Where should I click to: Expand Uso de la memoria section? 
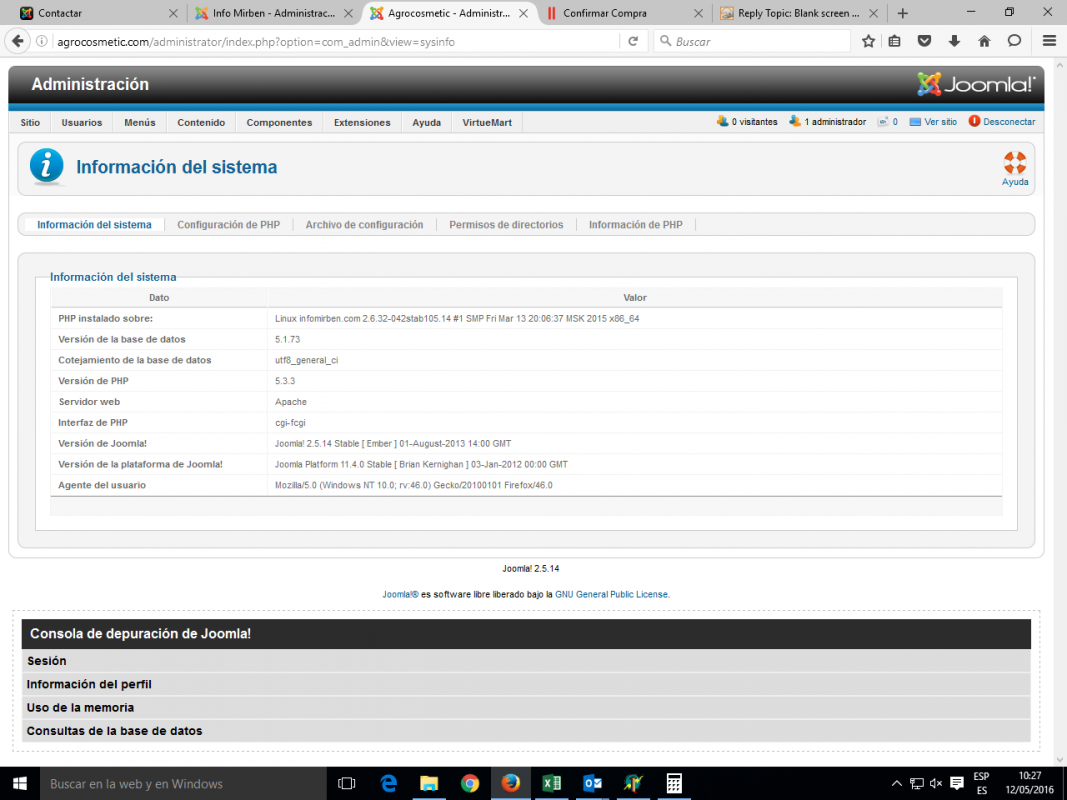point(80,707)
